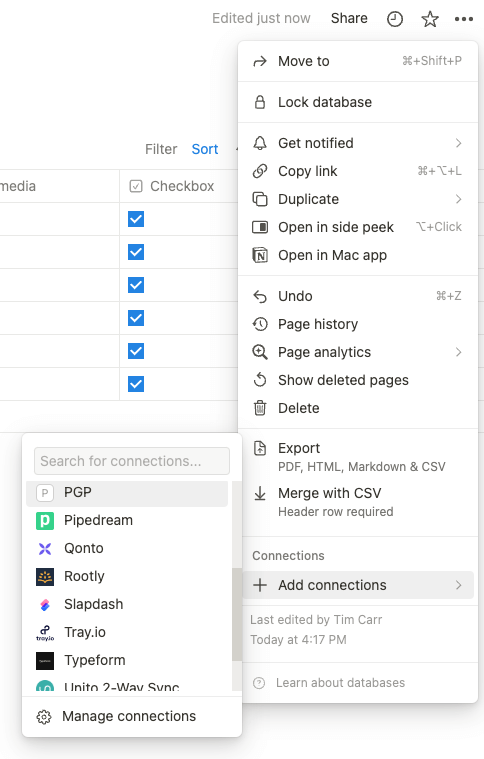The height and width of the screenshot is (759, 484).
Task: Open the updates clock icon
Action: (395, 19)
